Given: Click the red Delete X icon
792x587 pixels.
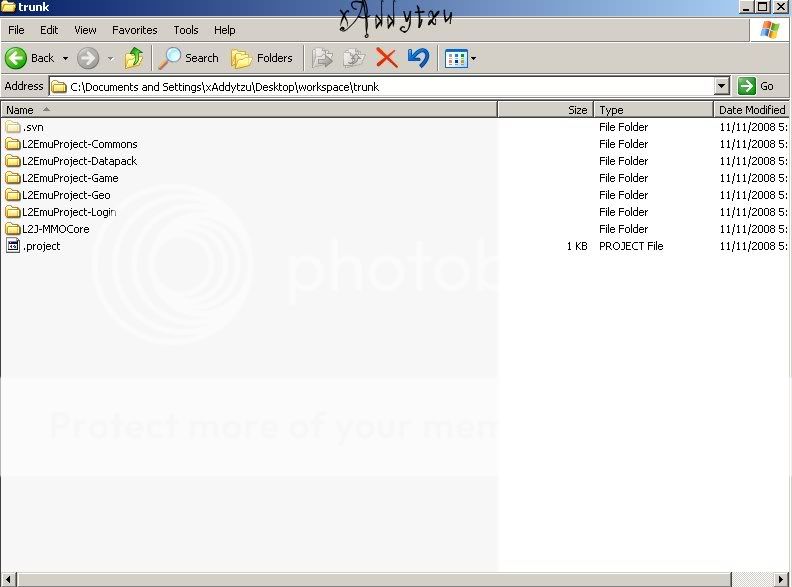Looking at the screenshot, I should point(386,58).
